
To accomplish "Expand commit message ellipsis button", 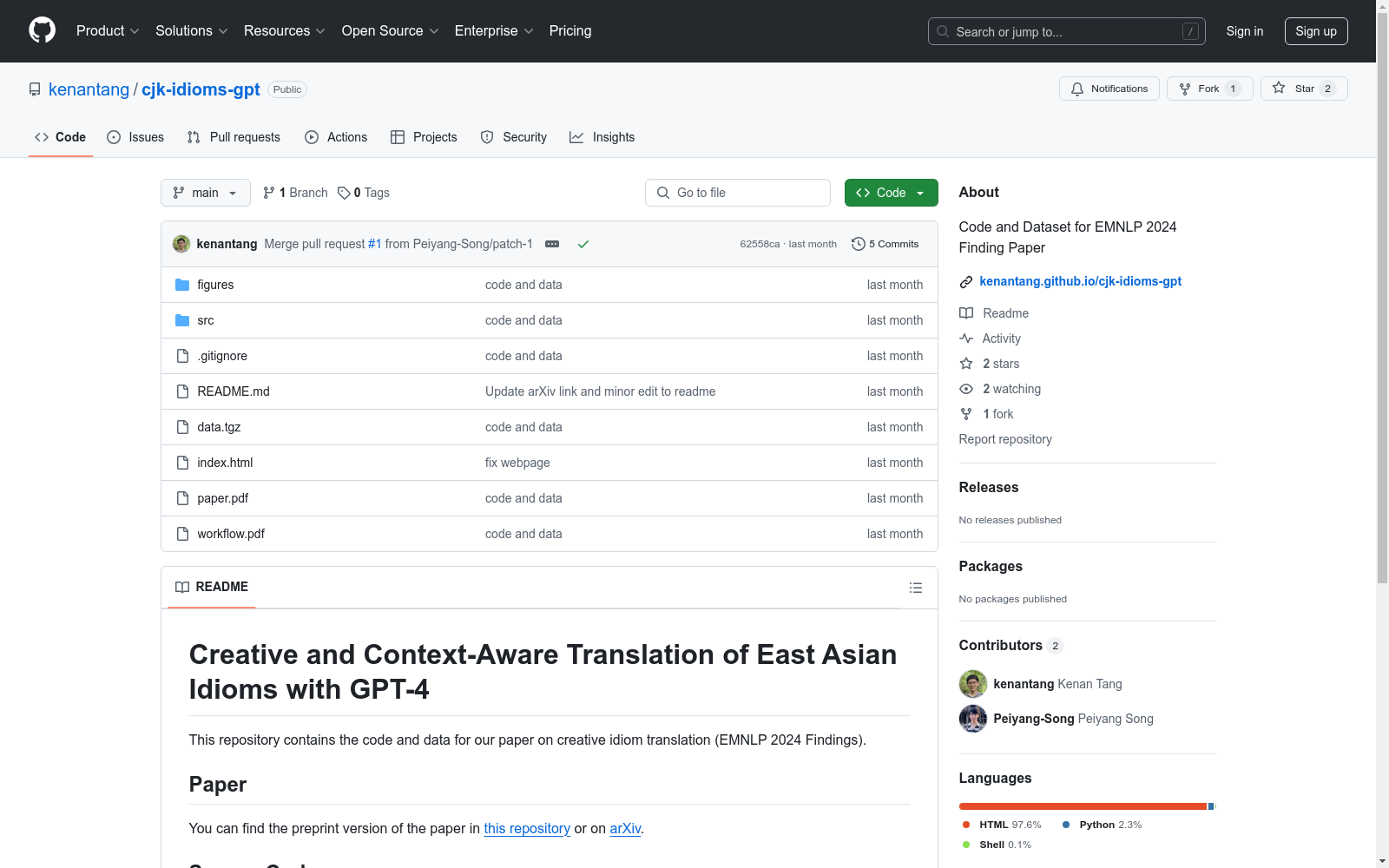I will (x=552, y=244).
